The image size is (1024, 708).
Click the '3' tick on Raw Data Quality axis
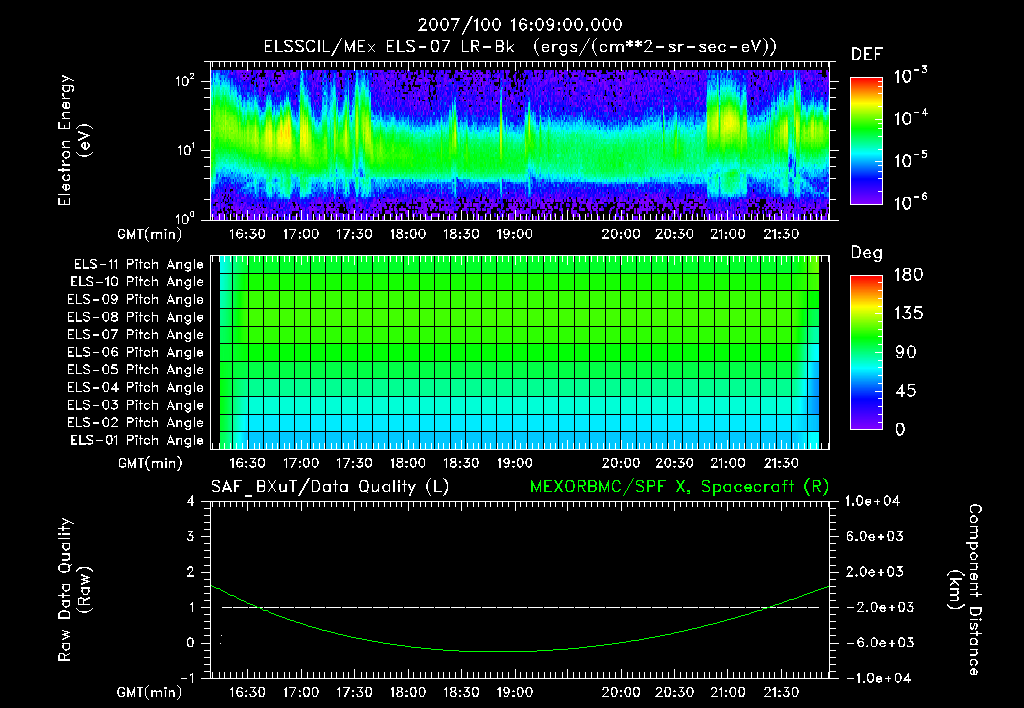191,536
